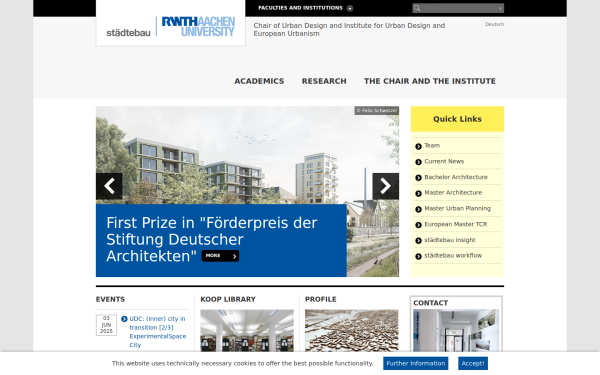Click arrow bullet beside Master Architecture
The width and height of the screenshot is (600, 375).
coord(418,193)
